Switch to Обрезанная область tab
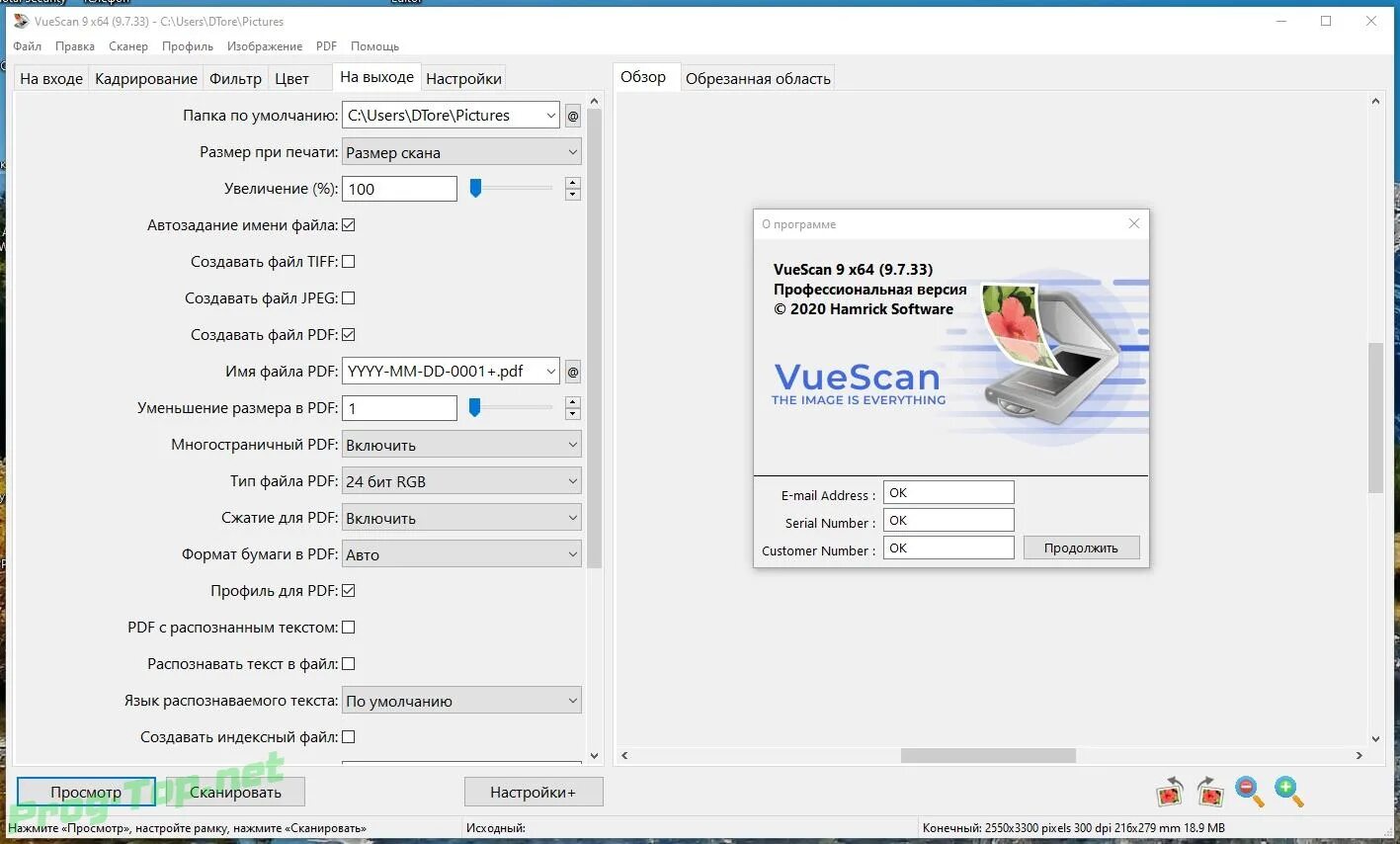Image resolution: width=1400 pixels, height=844 pixels. [758, 79]
